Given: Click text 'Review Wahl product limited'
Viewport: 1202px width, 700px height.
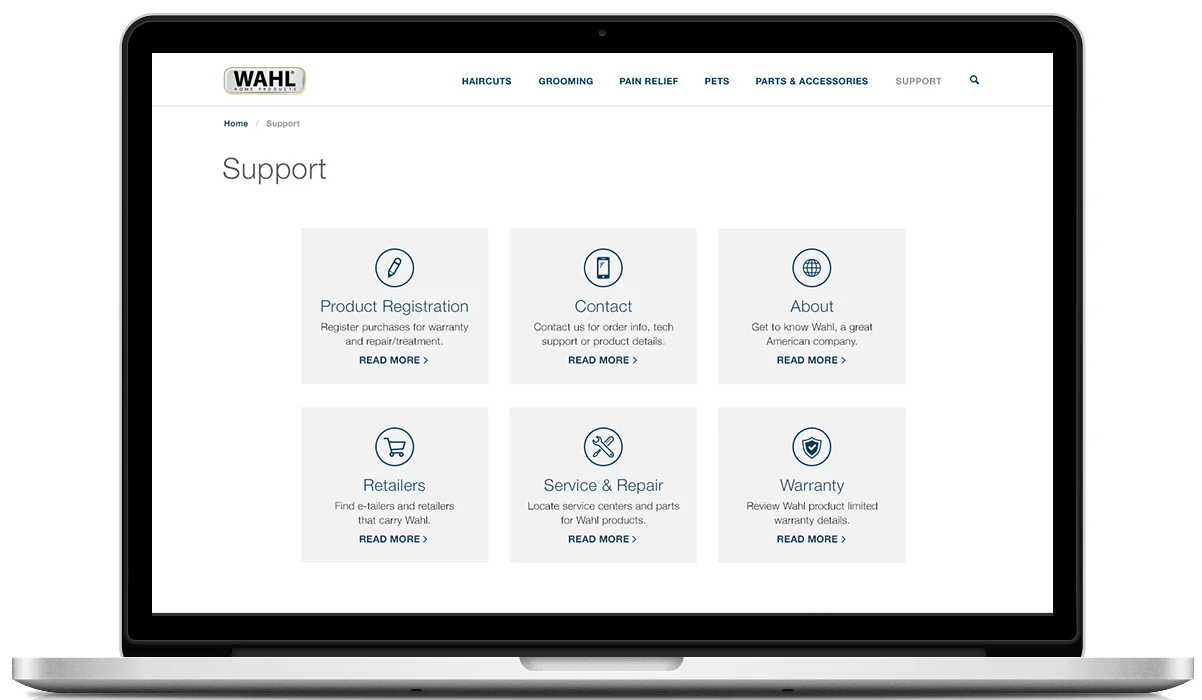Looking at the screenshot, I should pos(812,506).
